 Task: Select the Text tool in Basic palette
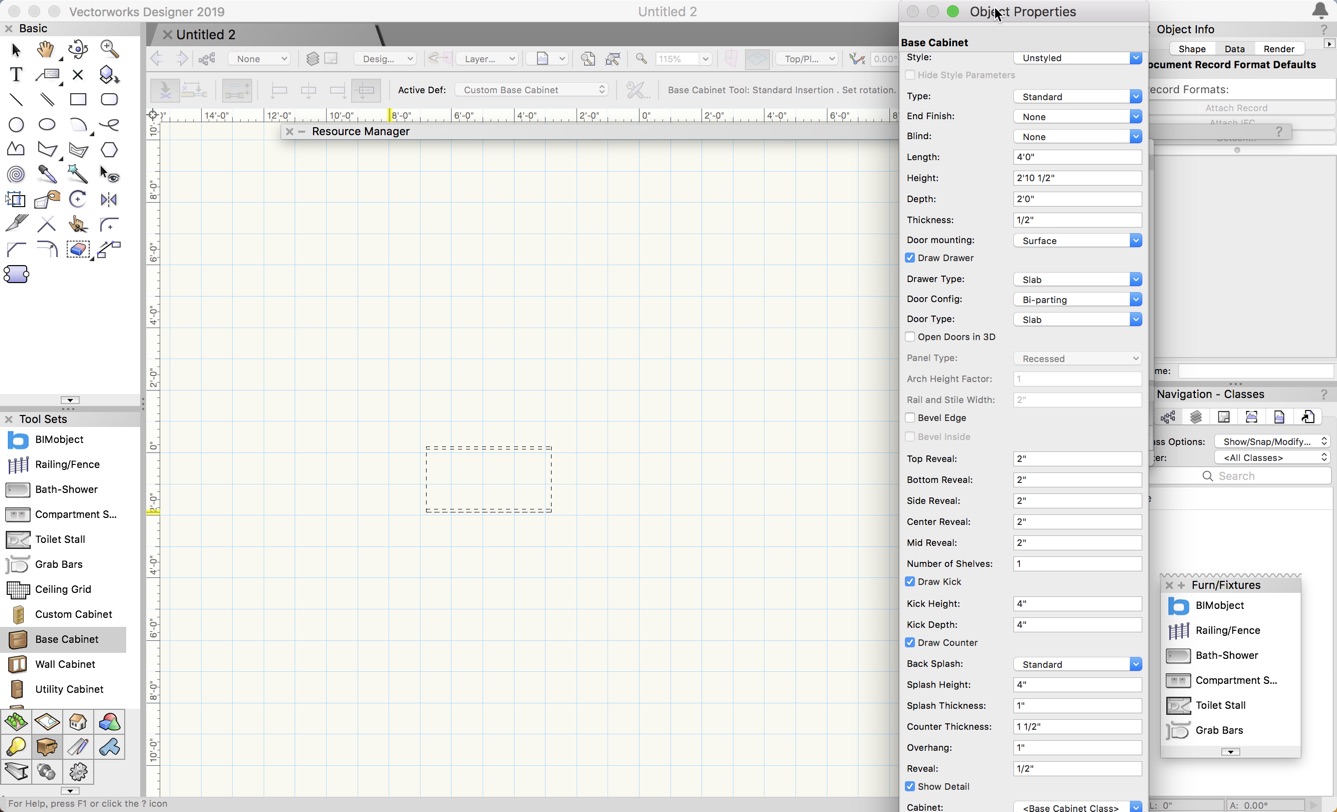click(16, 74)
